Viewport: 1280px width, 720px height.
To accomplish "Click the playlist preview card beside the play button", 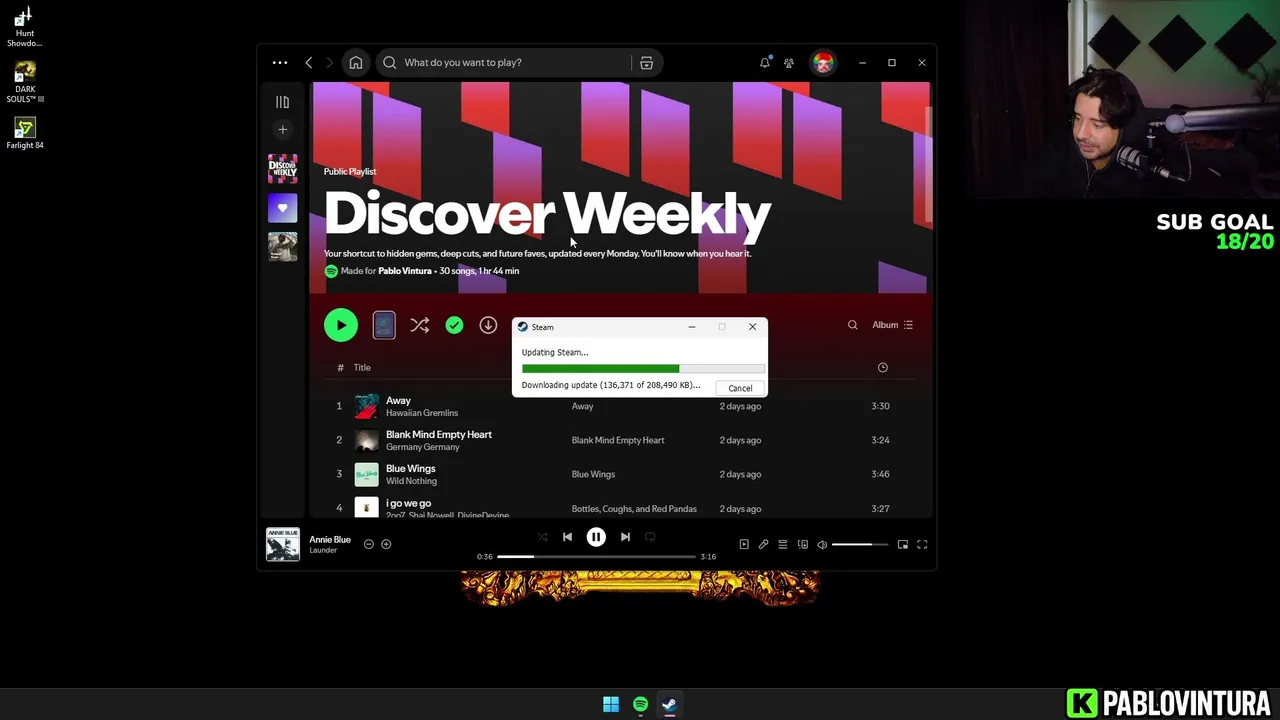I will 384,325.
